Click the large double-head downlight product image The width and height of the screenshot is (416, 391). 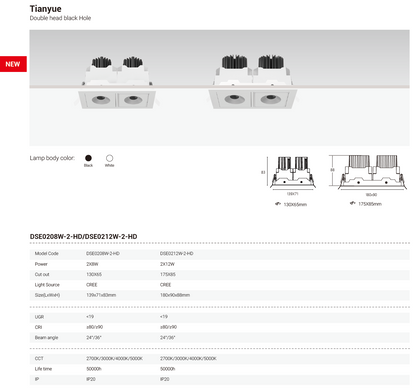253,82
